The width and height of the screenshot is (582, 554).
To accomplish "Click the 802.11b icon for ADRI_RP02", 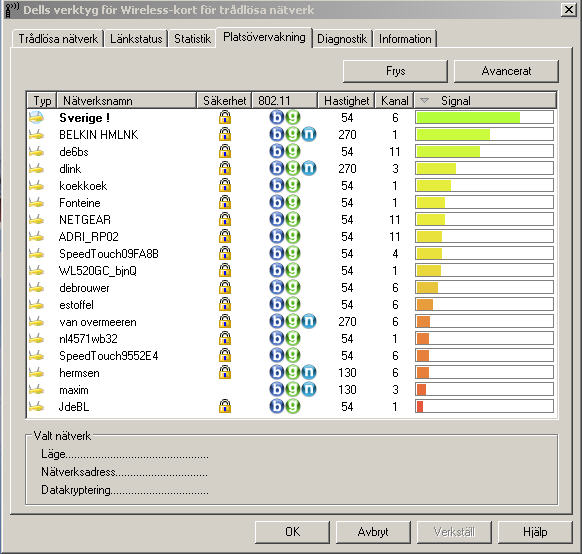I will pyautogui.click(x=277, y=236).
